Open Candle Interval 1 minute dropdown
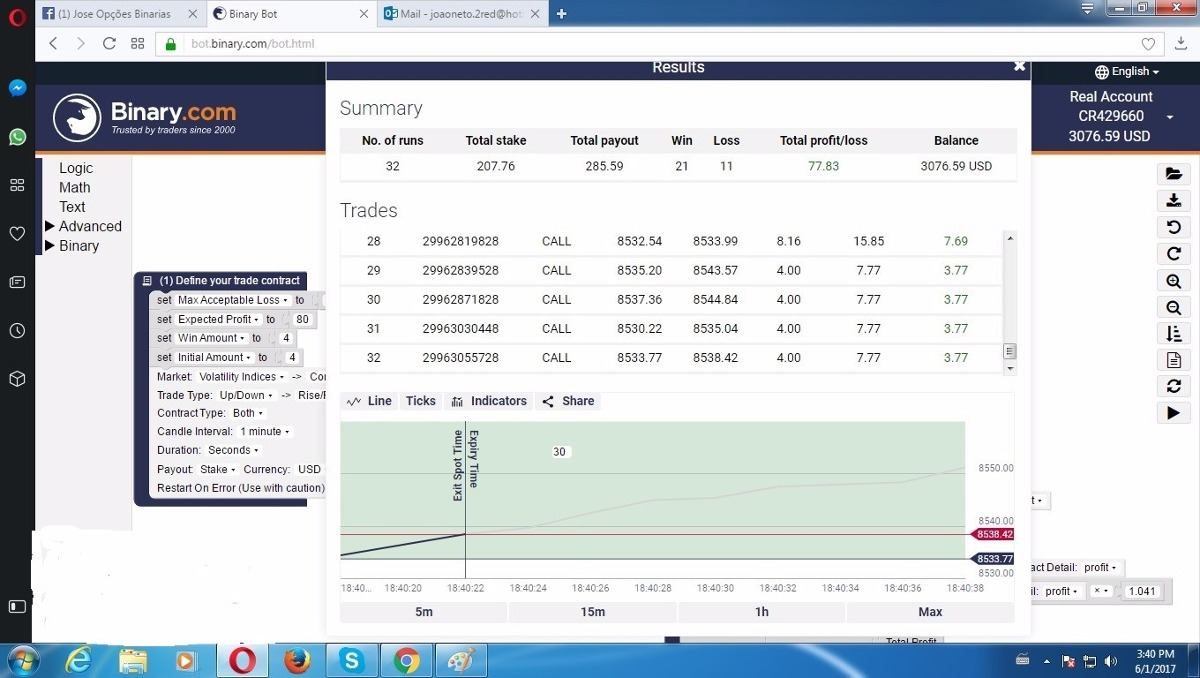 [x=265, y=432]
